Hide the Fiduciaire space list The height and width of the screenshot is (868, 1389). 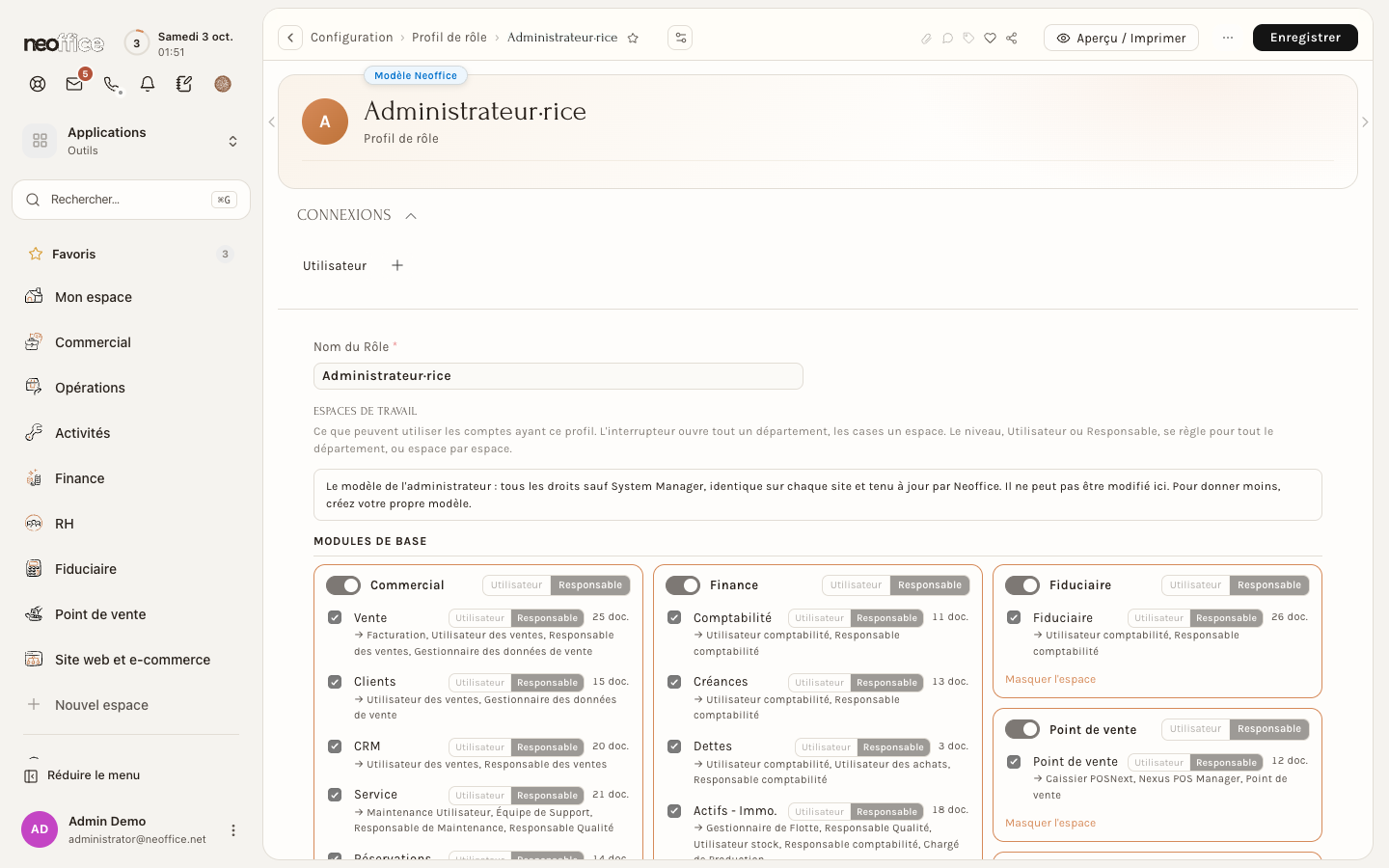pyautogui.click(x=1050, y=679)
